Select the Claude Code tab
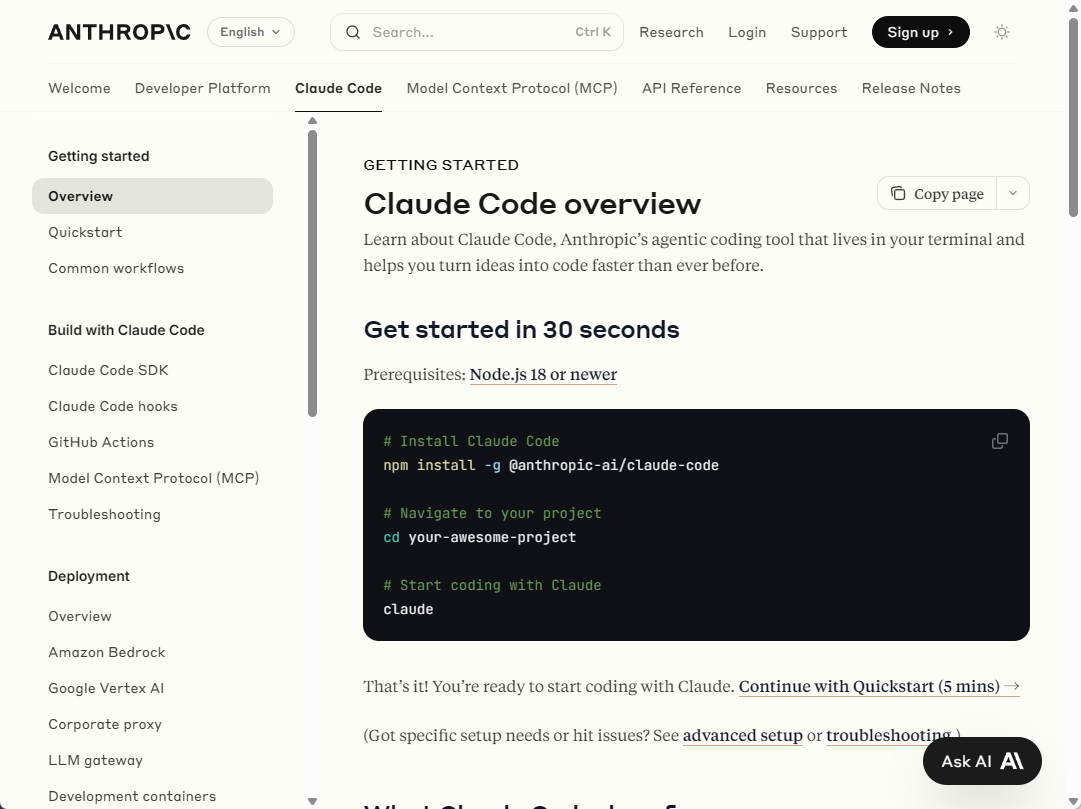This screenshot has height=809, width=1081. [x=339, y=88]
